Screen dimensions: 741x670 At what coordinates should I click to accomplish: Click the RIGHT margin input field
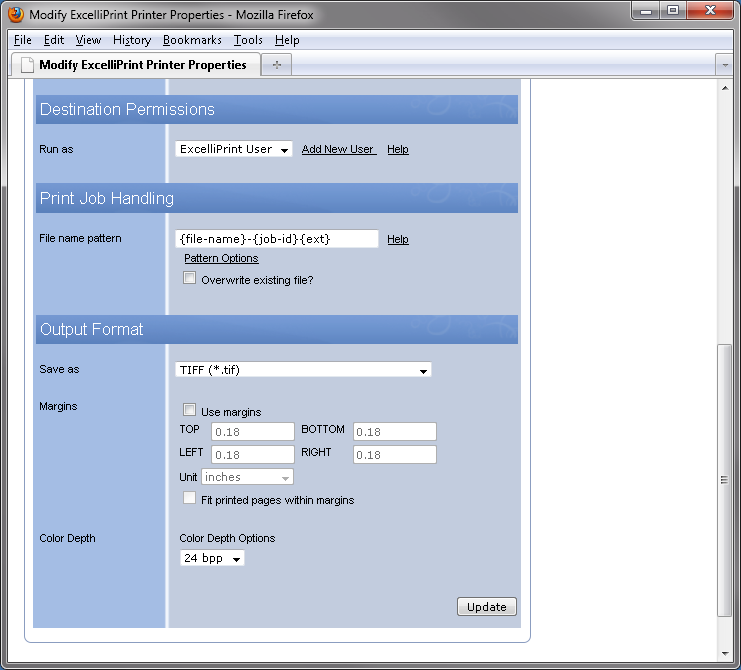[395, 455]
